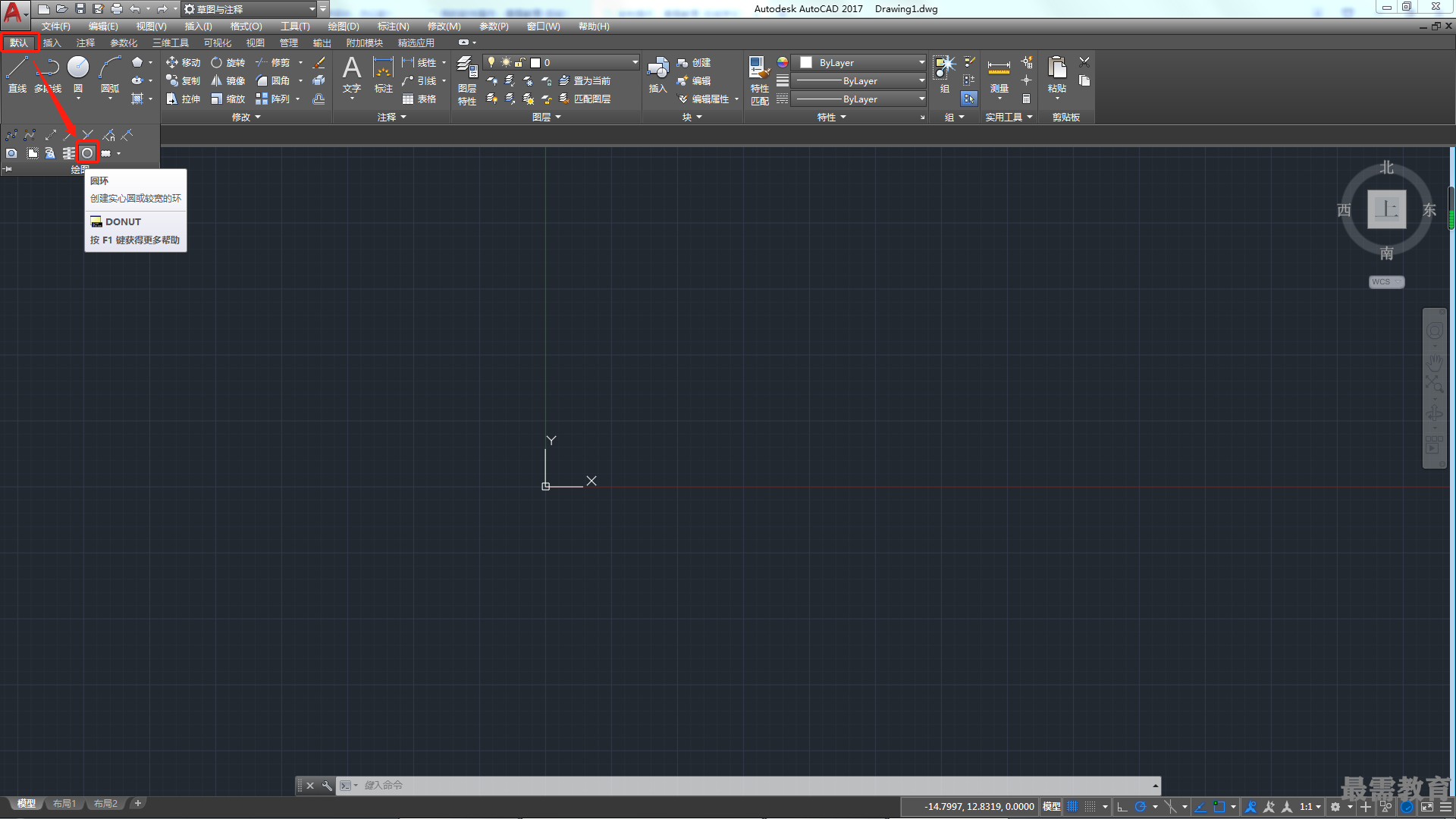1456x819 pixels.
Task: Switch to the 插入 ribbon tab
Action: (52, 42)
